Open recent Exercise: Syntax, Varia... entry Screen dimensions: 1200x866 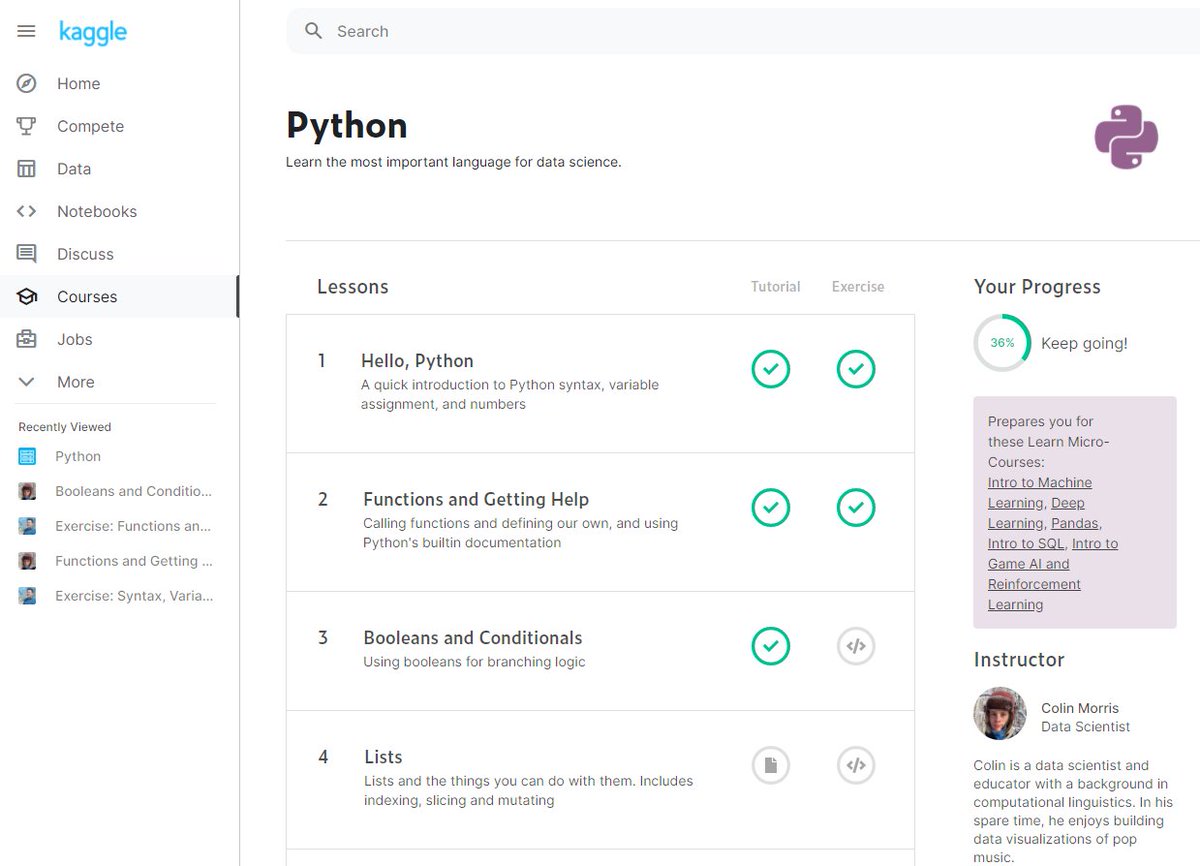point(134,596)
